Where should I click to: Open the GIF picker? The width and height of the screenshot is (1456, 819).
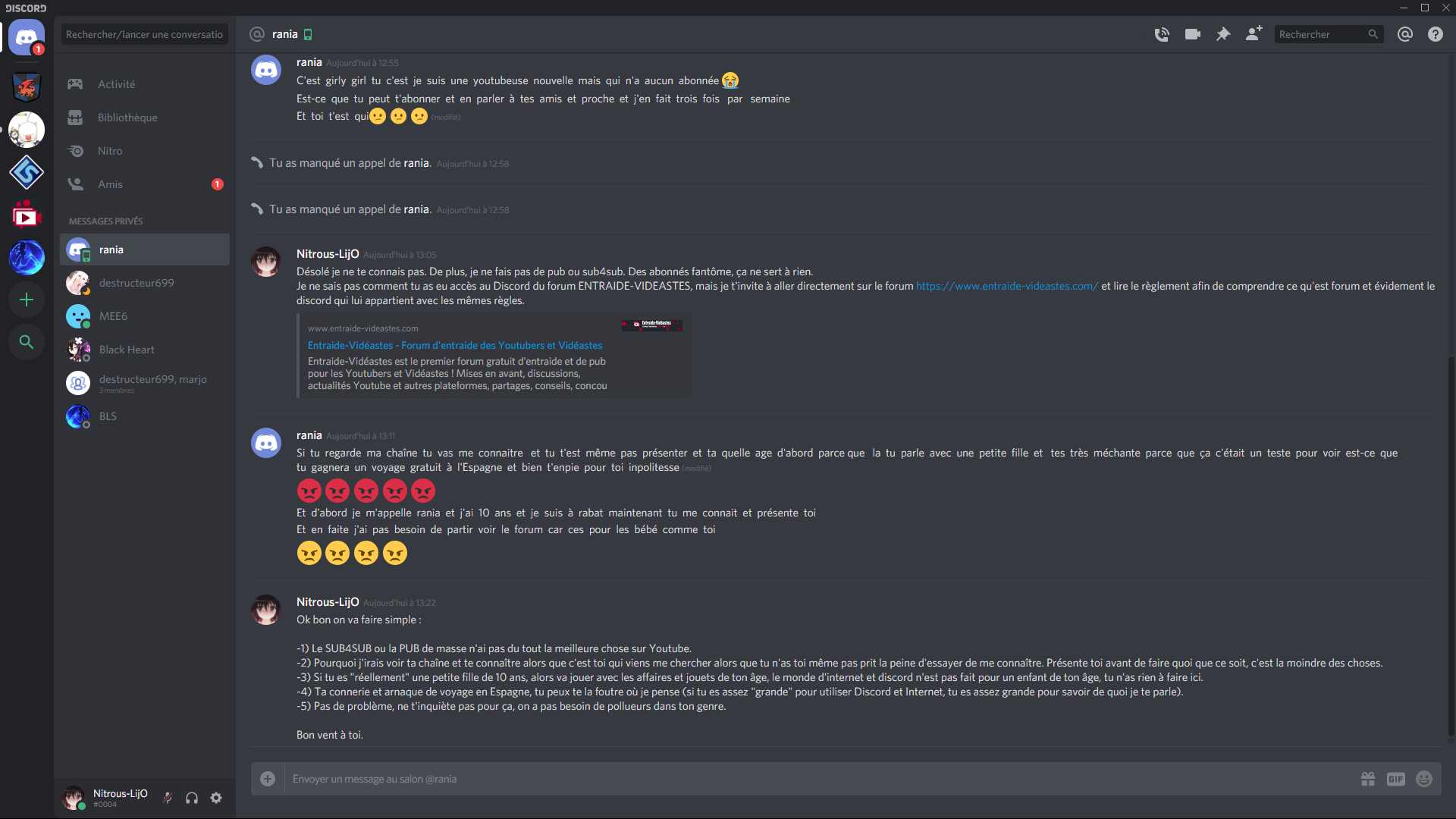tap(1395, 779)
